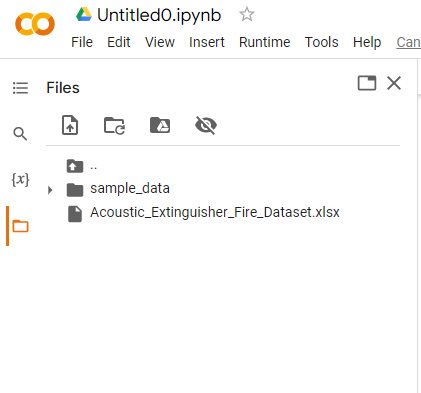This screenshot has width=421, height=393.
Task: Open the Colab logo home
Action: click(x=35, y=24)
